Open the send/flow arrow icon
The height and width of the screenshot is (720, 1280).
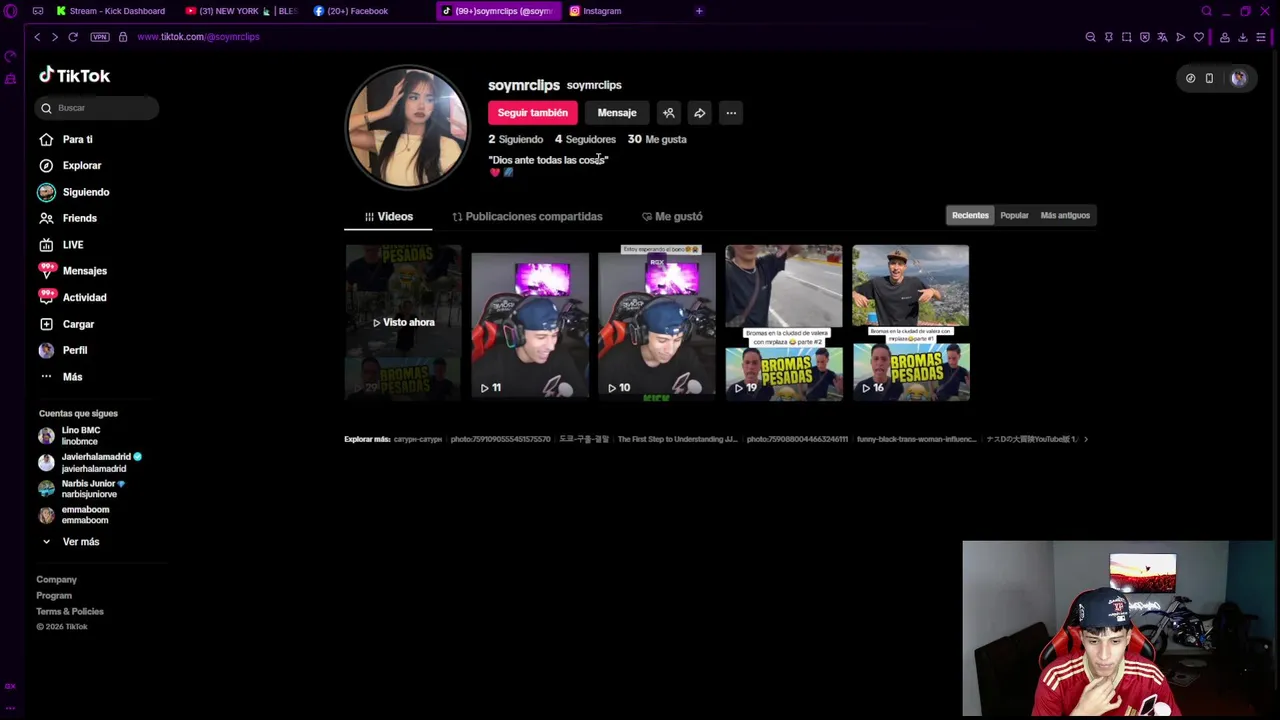1180,37
